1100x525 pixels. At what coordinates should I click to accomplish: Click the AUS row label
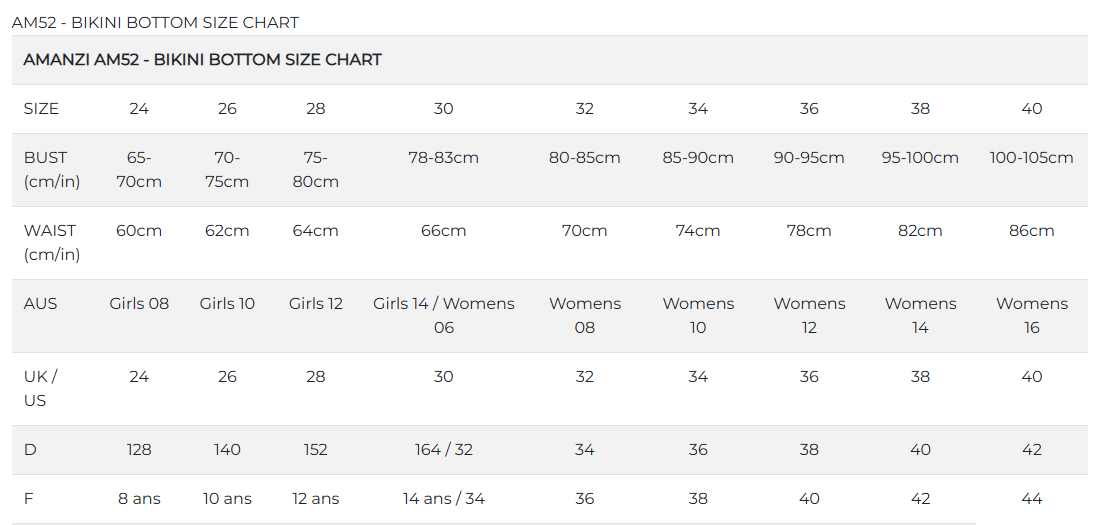point(41,304)
